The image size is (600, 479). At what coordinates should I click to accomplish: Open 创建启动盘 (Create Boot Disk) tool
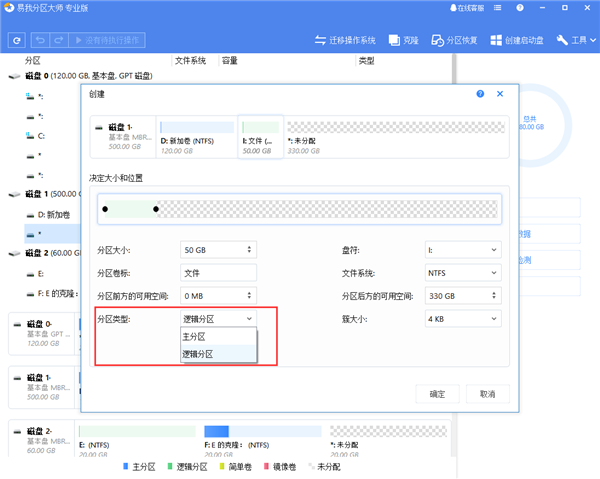tap(517, 41)
